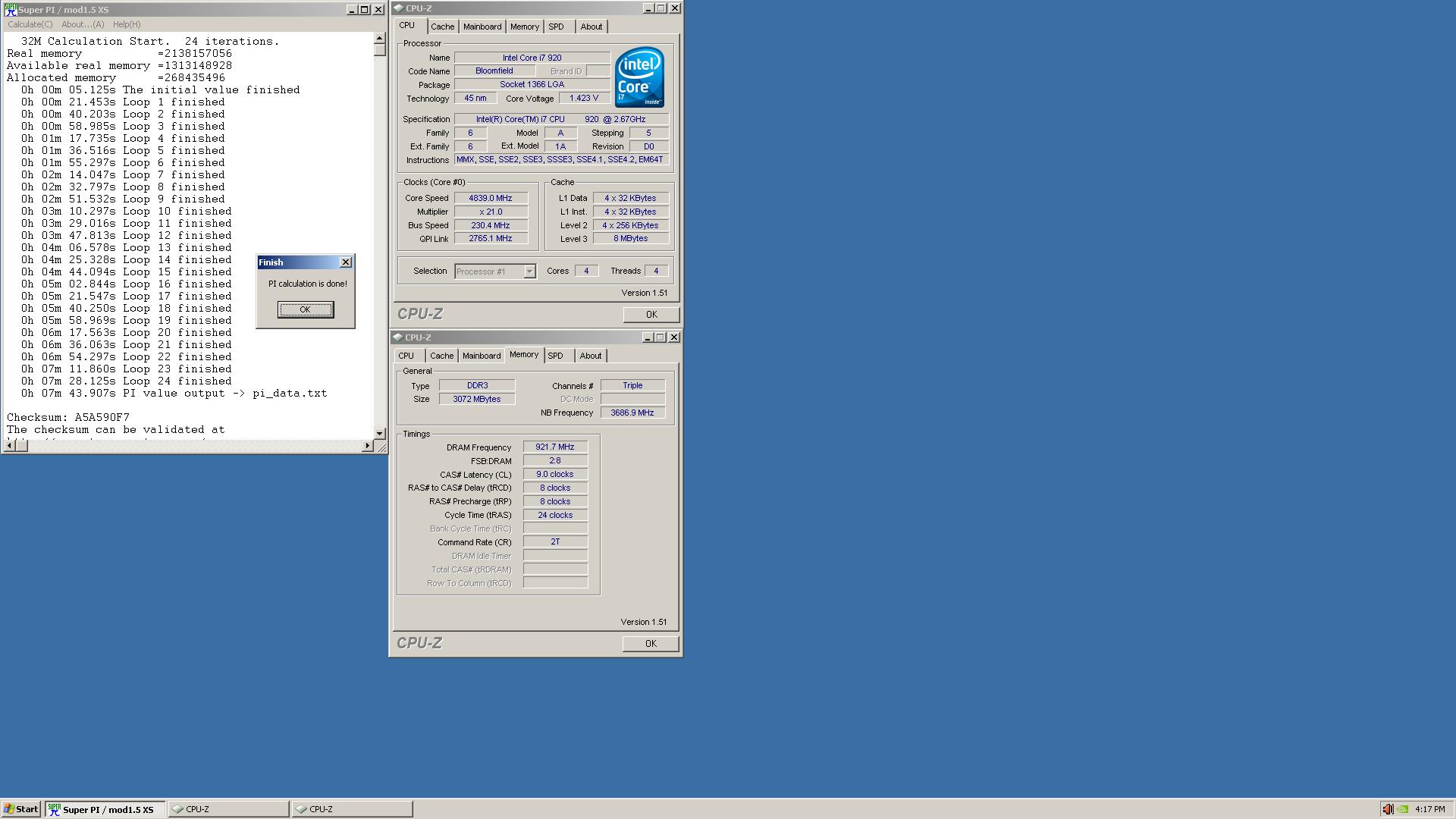1456x819 pixels.
Task: Switch to Super PI taskbar button
Action: 105,809
